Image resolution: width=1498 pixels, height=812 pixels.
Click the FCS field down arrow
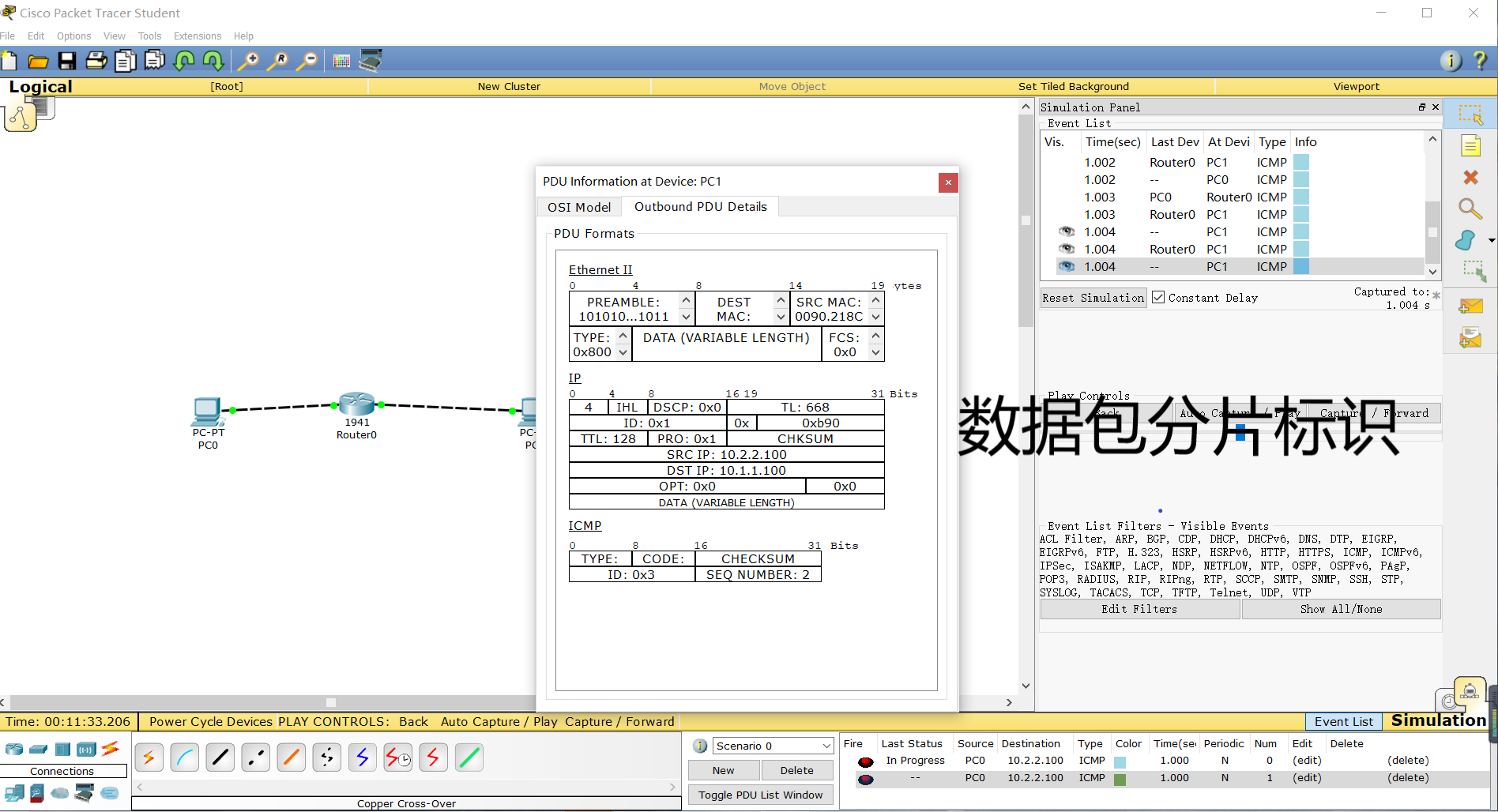875,352
